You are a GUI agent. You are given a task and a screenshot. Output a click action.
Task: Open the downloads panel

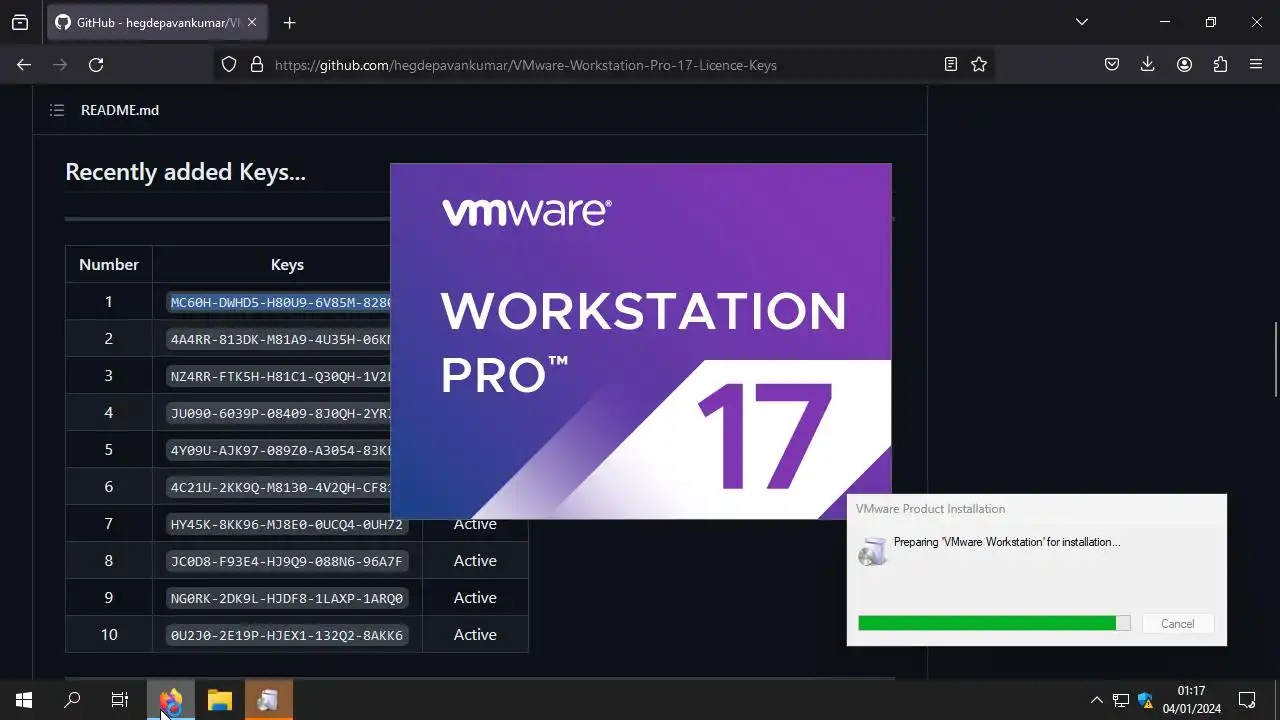(1148, 64)
